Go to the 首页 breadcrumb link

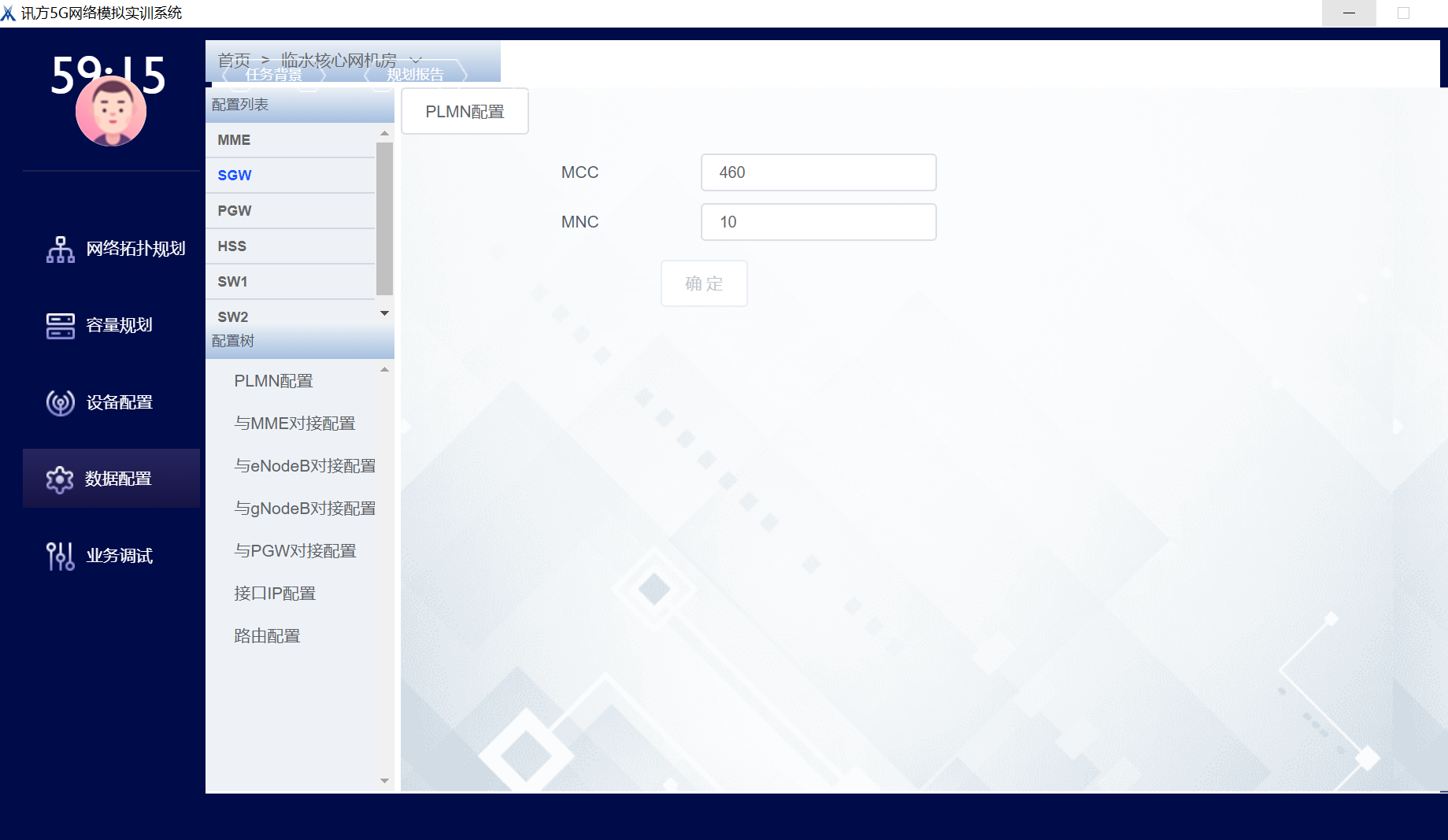pyautogui.click(x=234, y=60)
